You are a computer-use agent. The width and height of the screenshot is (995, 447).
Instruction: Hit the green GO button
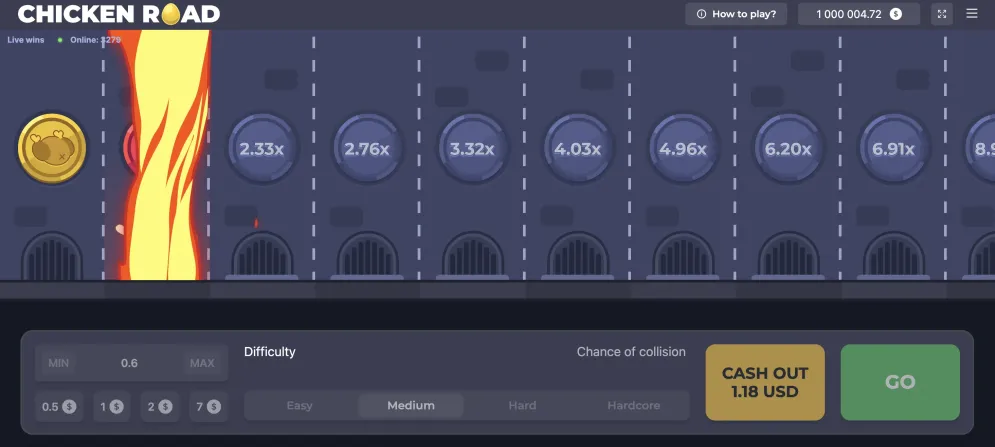pos(900,382)
